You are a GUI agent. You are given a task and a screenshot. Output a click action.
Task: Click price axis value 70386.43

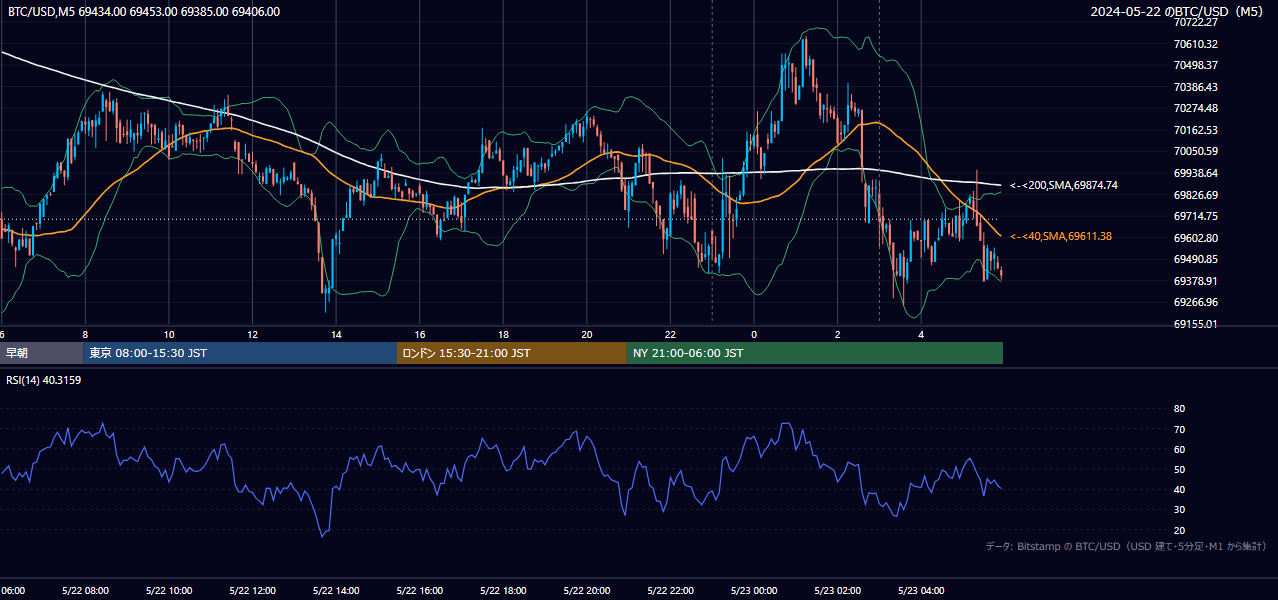(x=1195, y=87)
